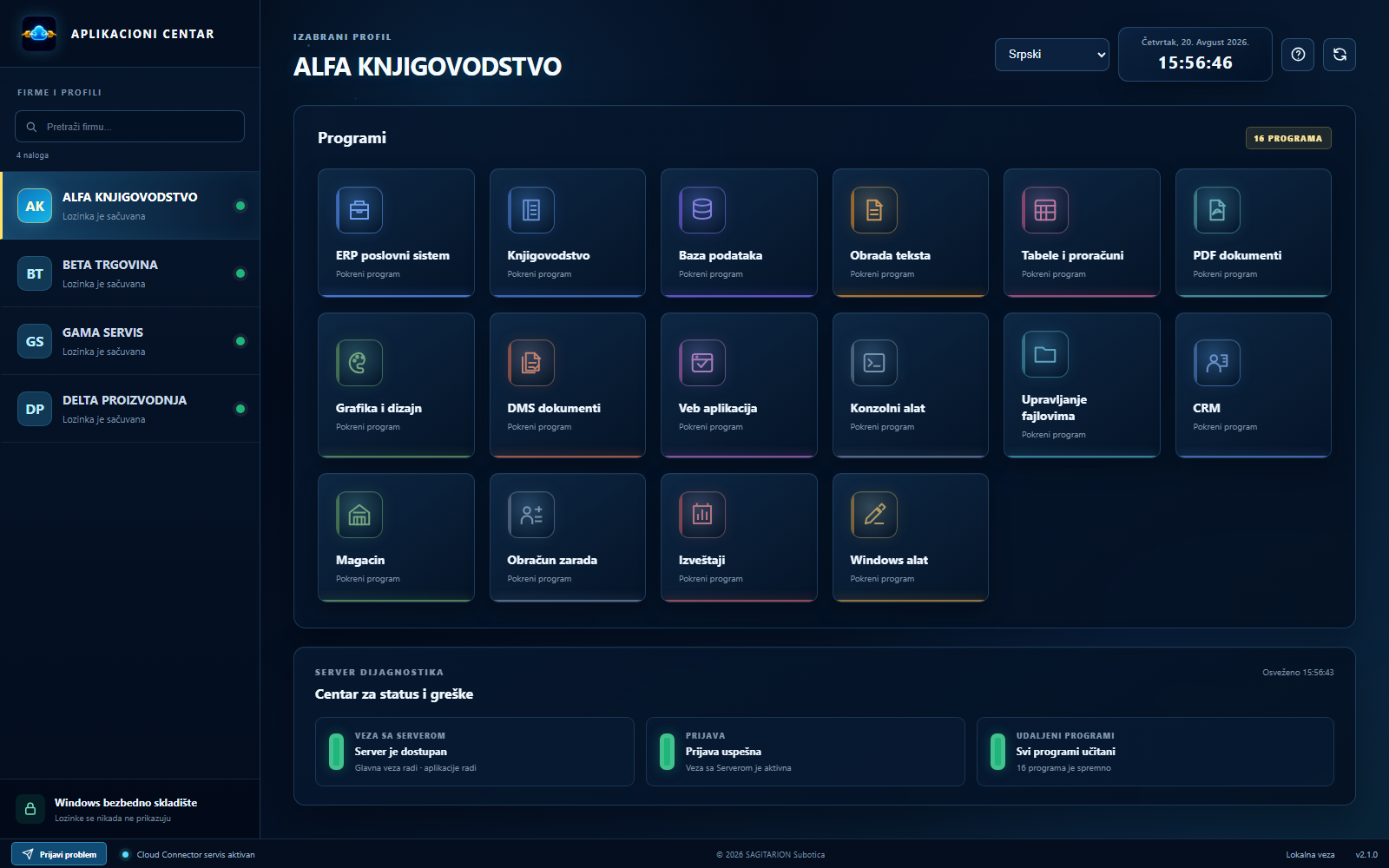This screenshot has width=1389, height=868.
Task: Open the Magacin warehouse icon
Action: [359, 515]
